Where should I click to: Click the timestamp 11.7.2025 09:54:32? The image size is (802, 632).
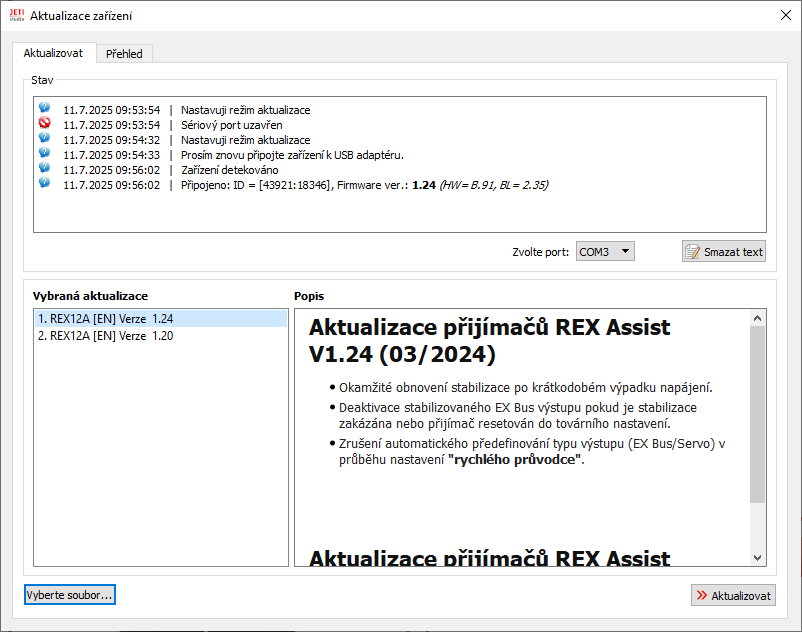pos(112,140)
